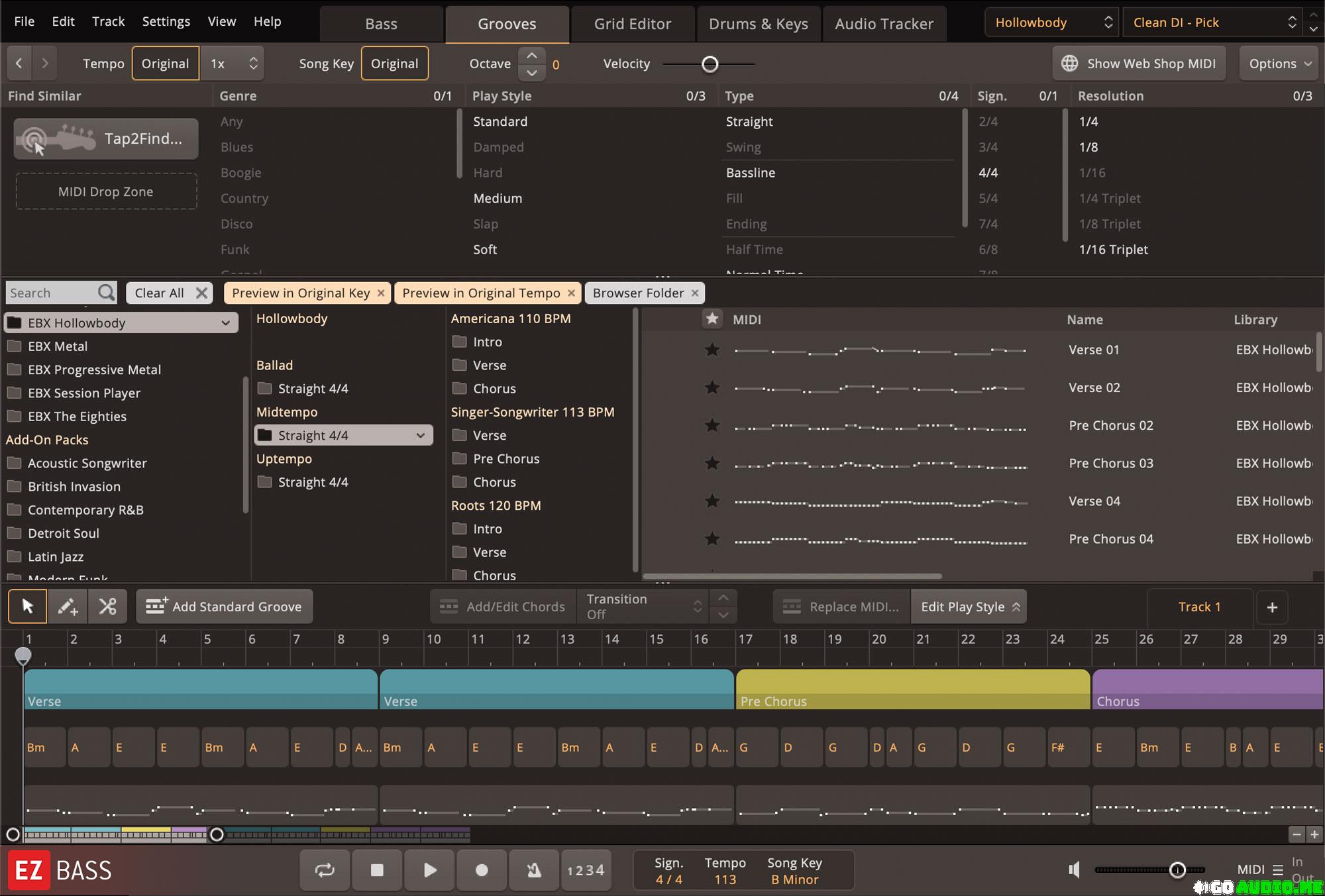Toggle the 4/4 signature filter
1325x896 pixels.
pyautogui.click(x=988, y=173)
